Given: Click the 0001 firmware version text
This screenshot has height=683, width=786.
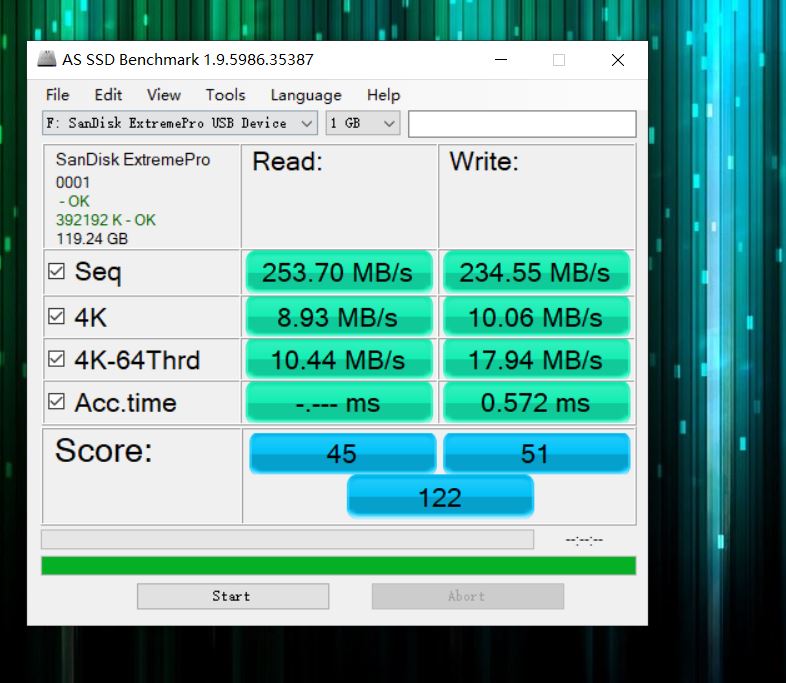Looking at the screenshot, I should pos(73,182).
